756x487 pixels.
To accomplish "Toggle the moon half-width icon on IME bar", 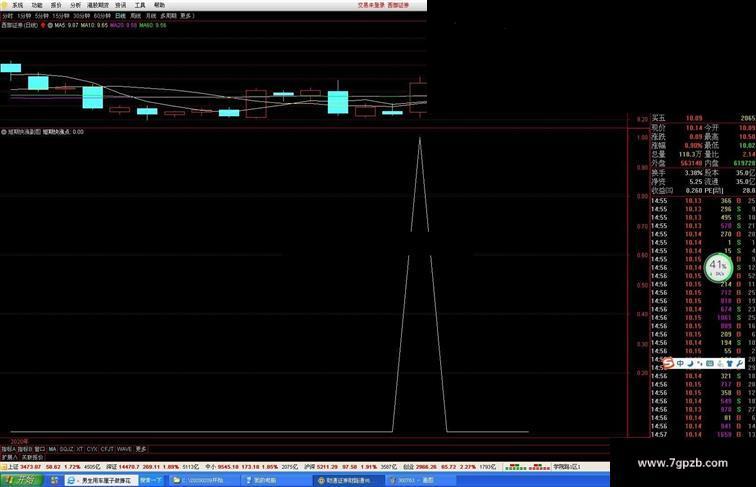I will pyautogui.click(x=690, y=363).
